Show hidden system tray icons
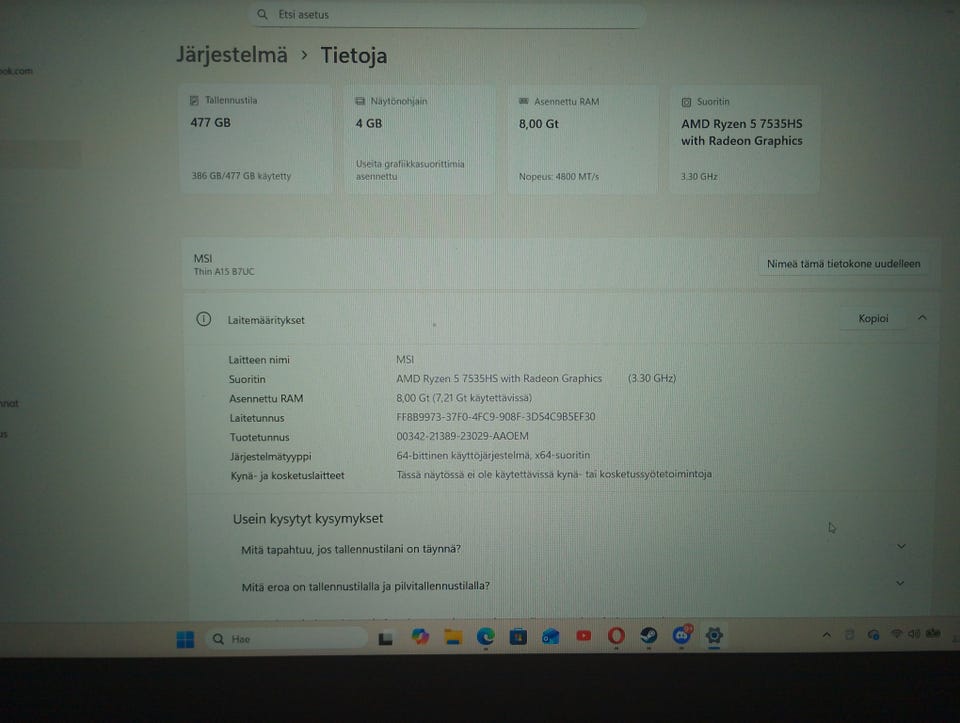960x723 pixels. click(x=827, y=635)
